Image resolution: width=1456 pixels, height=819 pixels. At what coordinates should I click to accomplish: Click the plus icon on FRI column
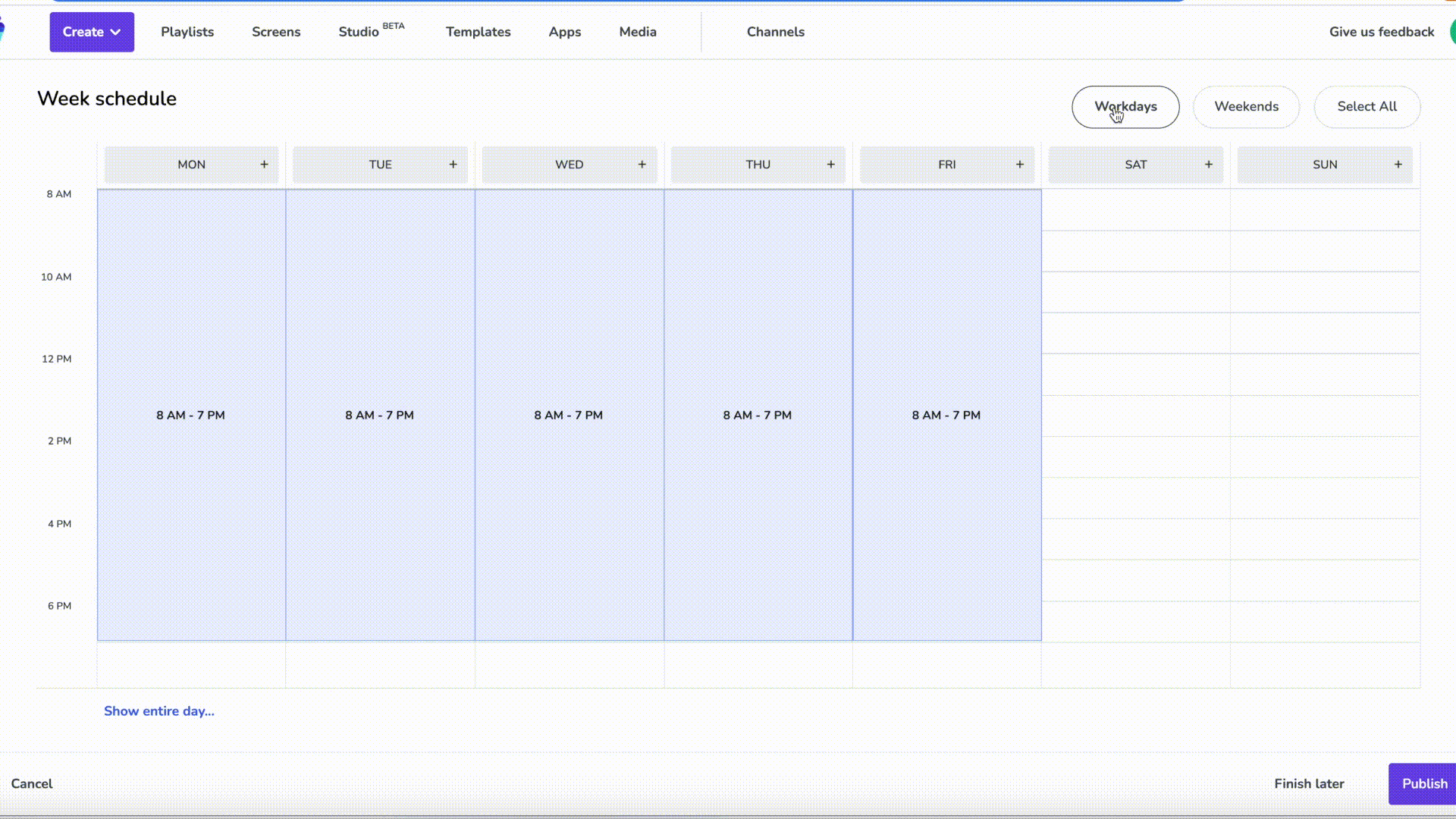click(x=1020, y=164)
